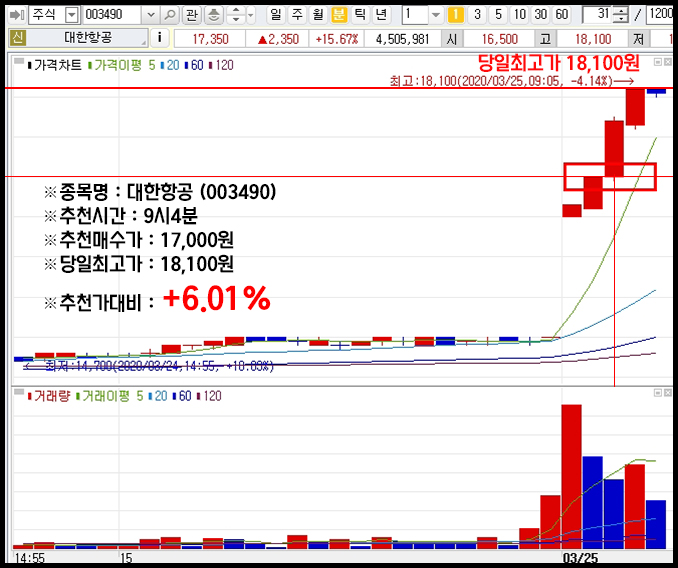This screenshot has width=678, height=568.
Task: Click the 시 opening price label
Action: (452, 39)
